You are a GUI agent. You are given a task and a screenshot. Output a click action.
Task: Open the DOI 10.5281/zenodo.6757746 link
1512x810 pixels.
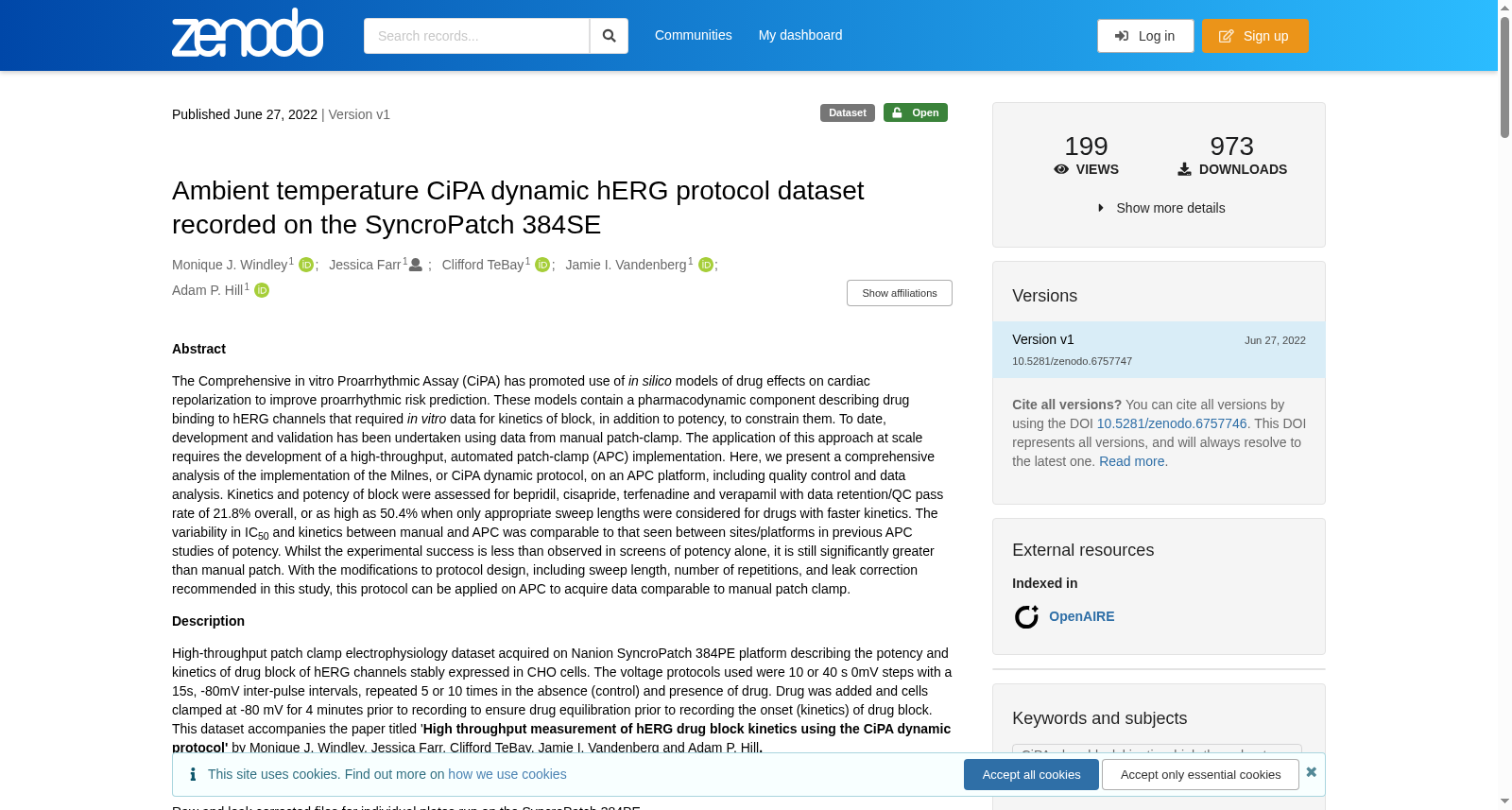pos(1172,423)
